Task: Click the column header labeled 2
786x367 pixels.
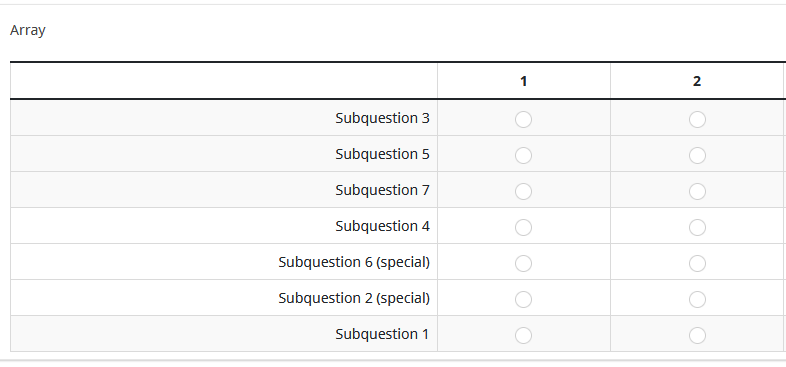Action: (697, 81)
